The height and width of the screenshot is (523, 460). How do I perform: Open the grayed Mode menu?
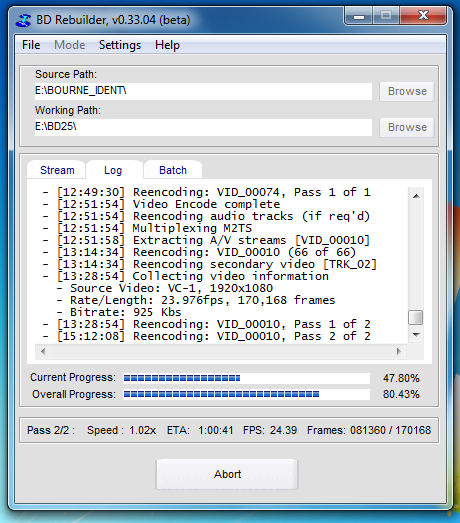point(69,45)
